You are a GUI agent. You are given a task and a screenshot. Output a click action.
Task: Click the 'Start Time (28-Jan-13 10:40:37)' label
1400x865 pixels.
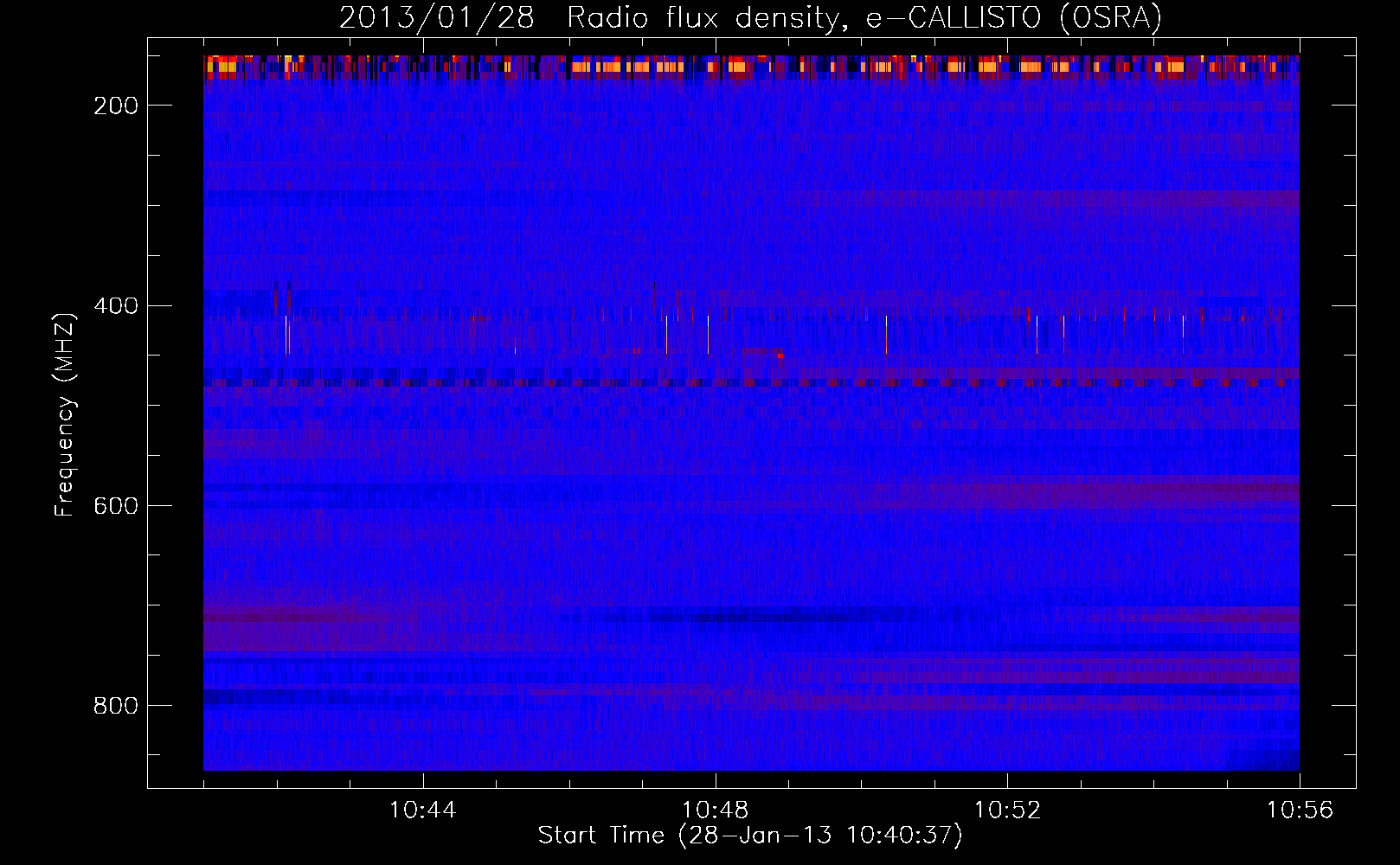(x=750, y=836)
